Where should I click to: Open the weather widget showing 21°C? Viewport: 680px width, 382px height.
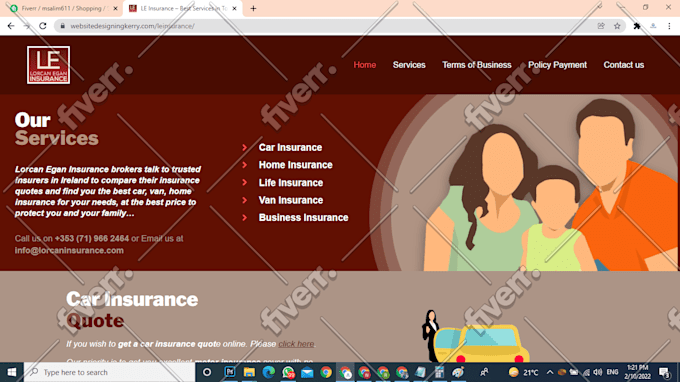coord(523,372)
